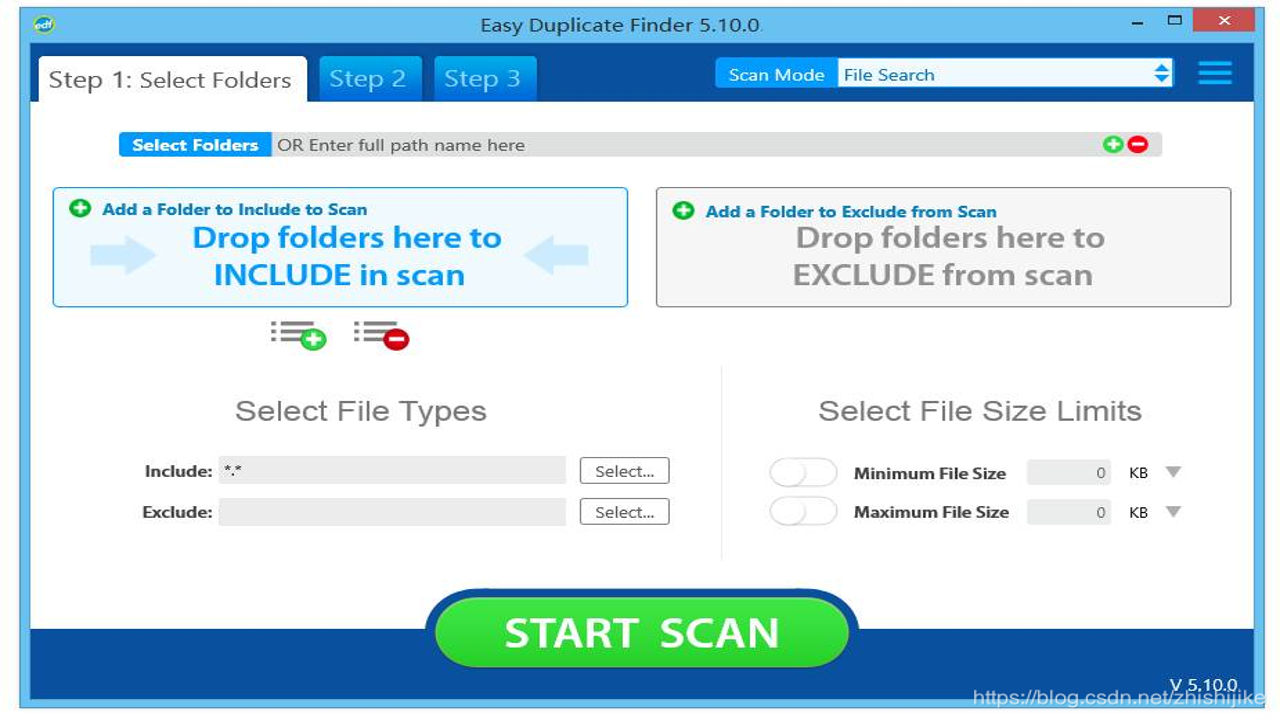Click the Maximum File Size value field
The width and height of the screenshot is (1280, 720).
1069,512
